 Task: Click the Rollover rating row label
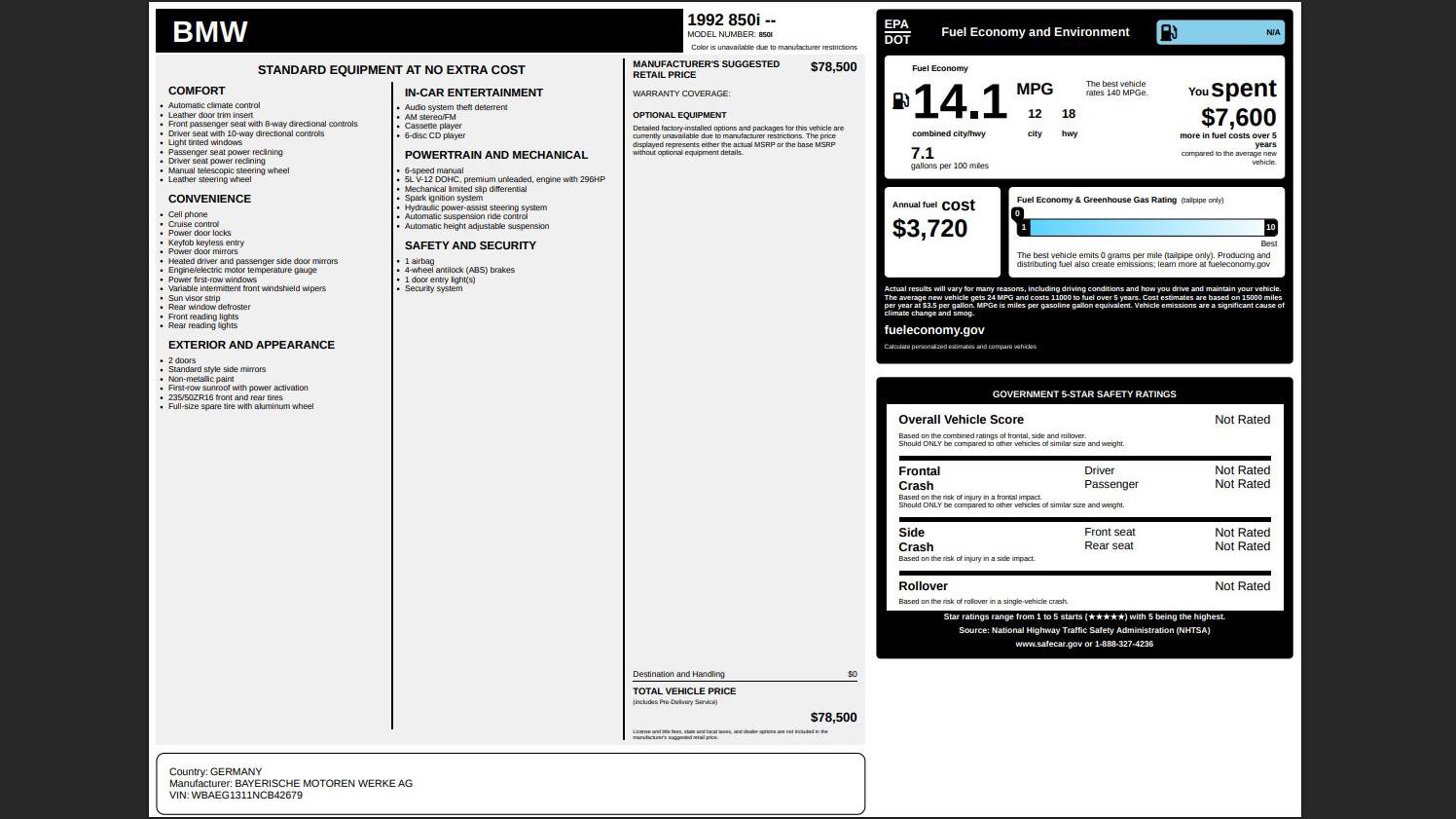[923, 586]
